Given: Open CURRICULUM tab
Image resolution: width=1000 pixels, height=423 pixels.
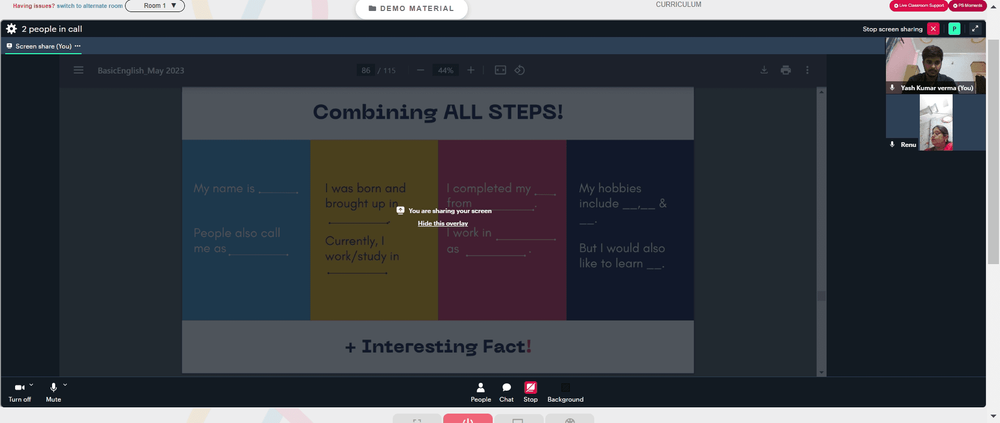Looking at the screenshot, I should pyautogui.click(x=679, y=4).
